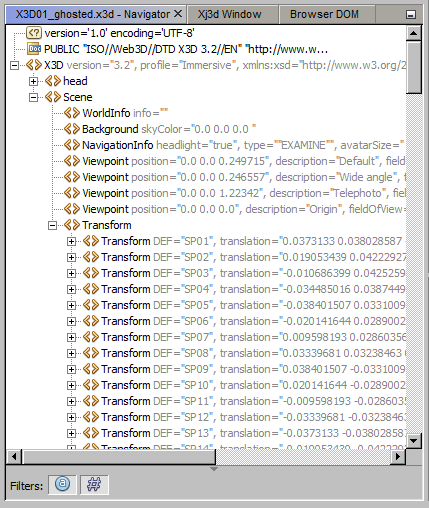The height and width of the screenshot is (508, 429).
Task: Expand the SP01 Transform node
Action: 71,241
